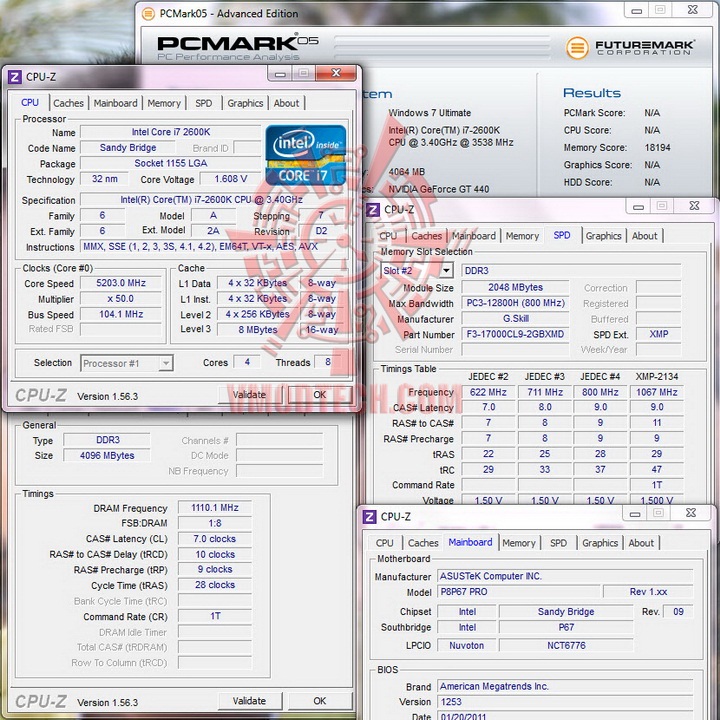The width and height of the screenshot is (720, 720).
Task: Close the top-left CPU-Z window
Action: (x=336, y=73)
